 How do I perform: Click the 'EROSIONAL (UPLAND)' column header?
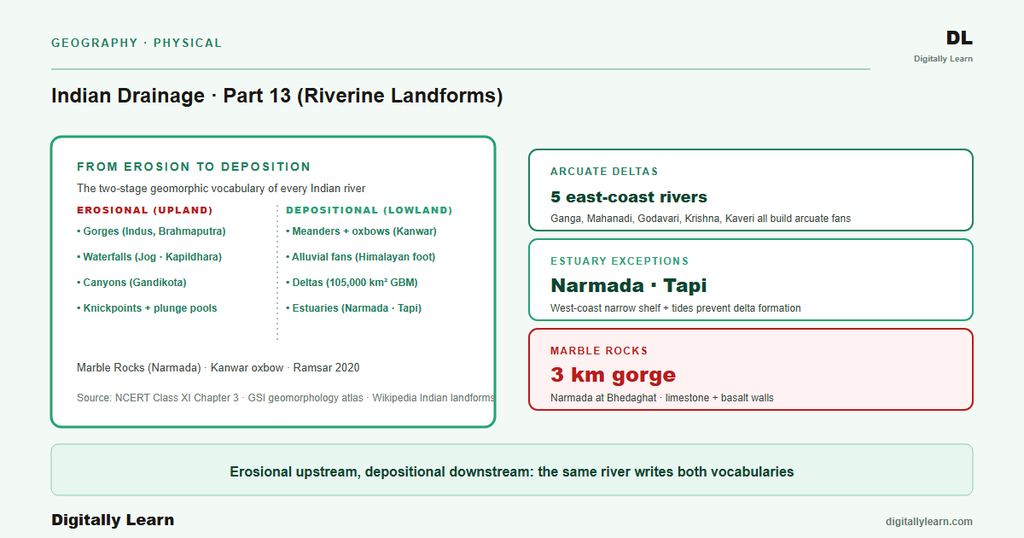point(144,210)
